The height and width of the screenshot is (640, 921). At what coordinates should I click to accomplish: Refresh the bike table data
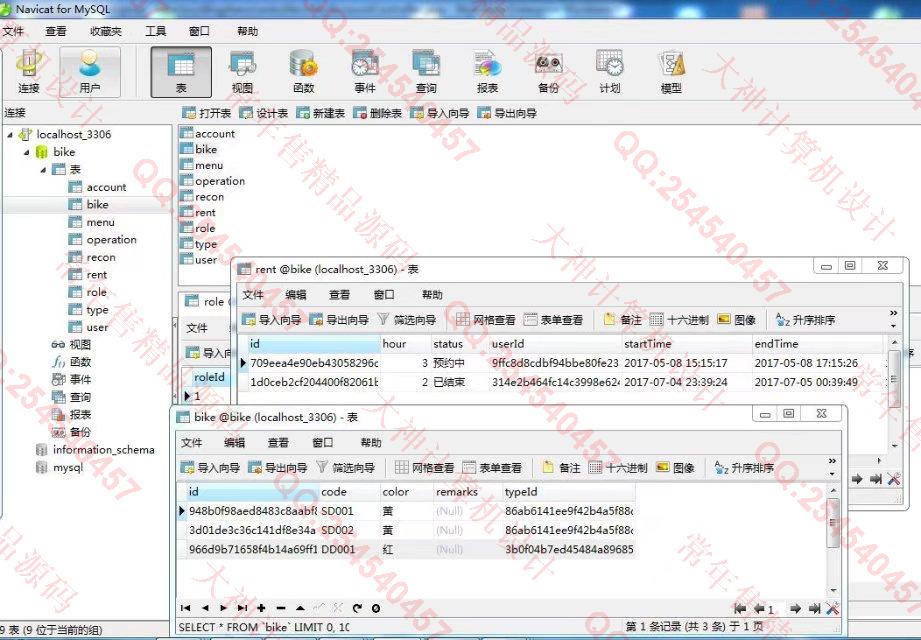point(357,608)
